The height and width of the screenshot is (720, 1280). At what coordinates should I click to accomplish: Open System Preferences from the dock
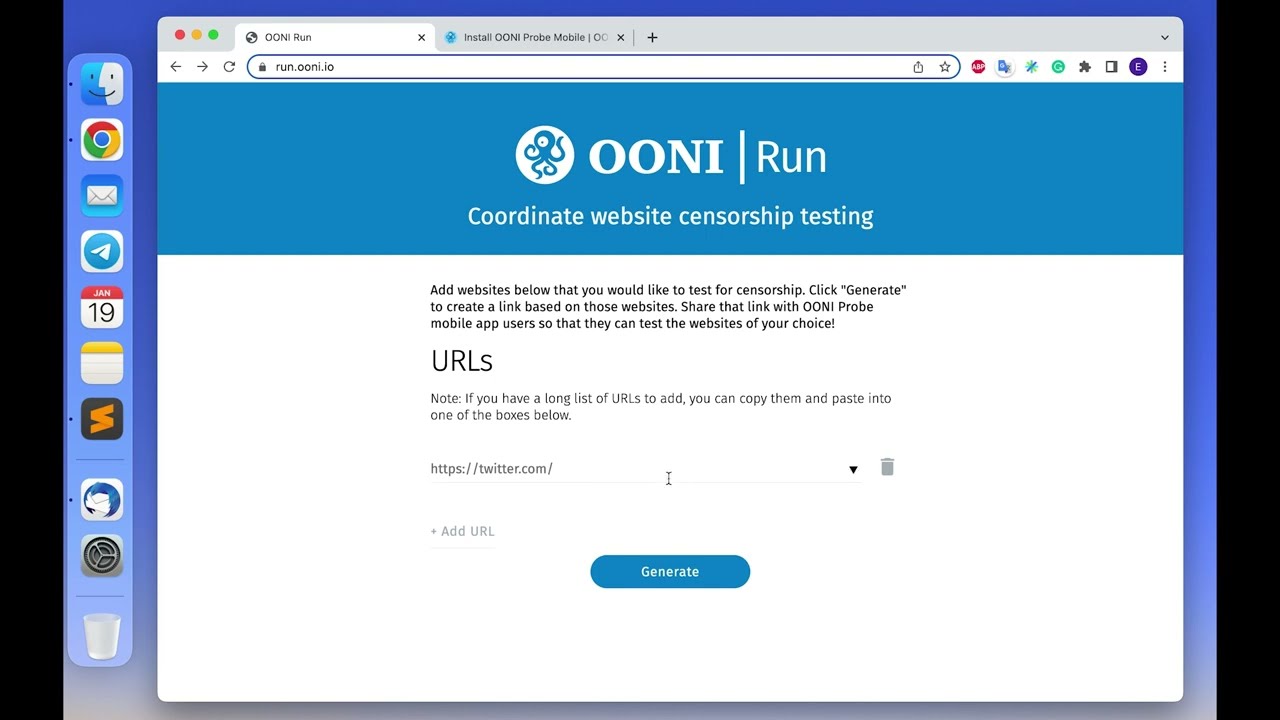point(102,556)
